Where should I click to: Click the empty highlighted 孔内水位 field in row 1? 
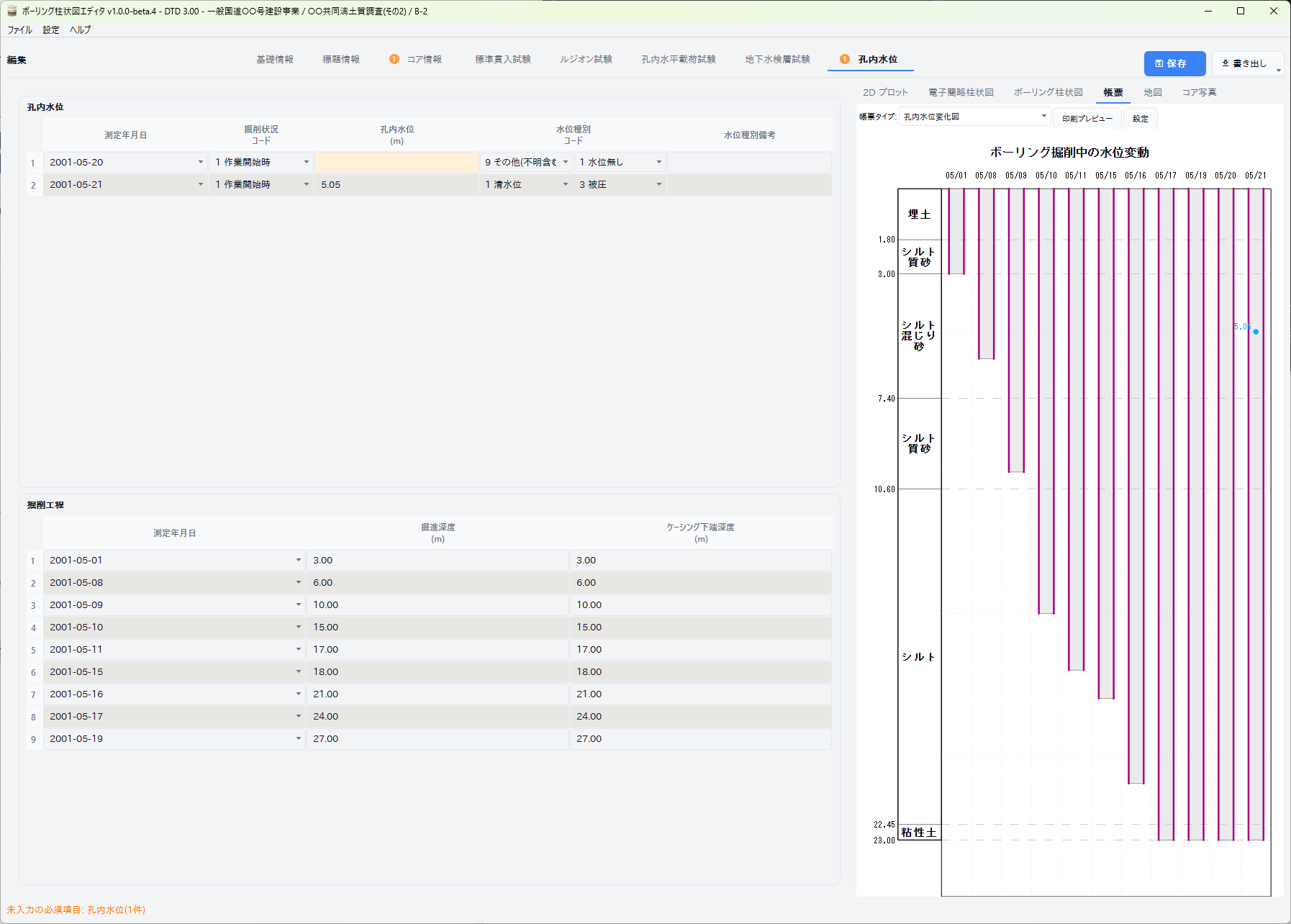pyautogui.click(x=397, y=163)
